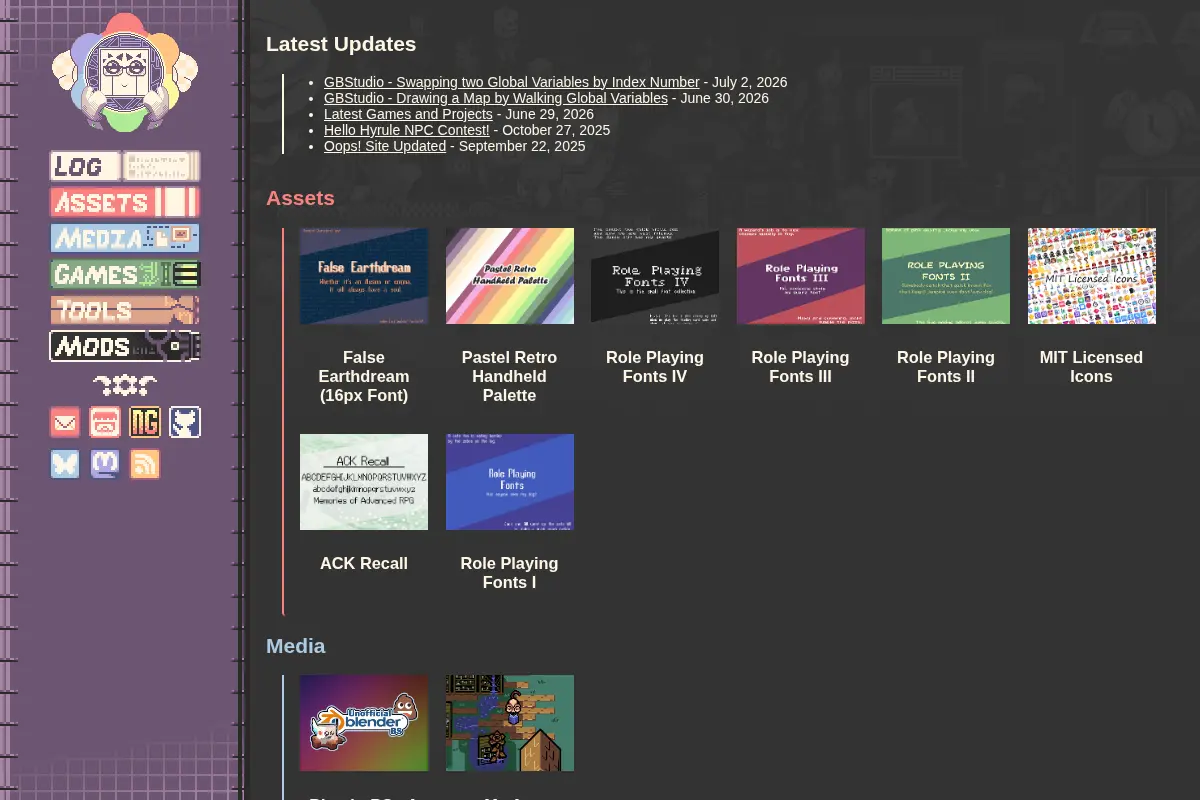This screenshot has width=1200, height=800.
Task: Click the ACK Recall font thumbnail
Action: point(364,482)
